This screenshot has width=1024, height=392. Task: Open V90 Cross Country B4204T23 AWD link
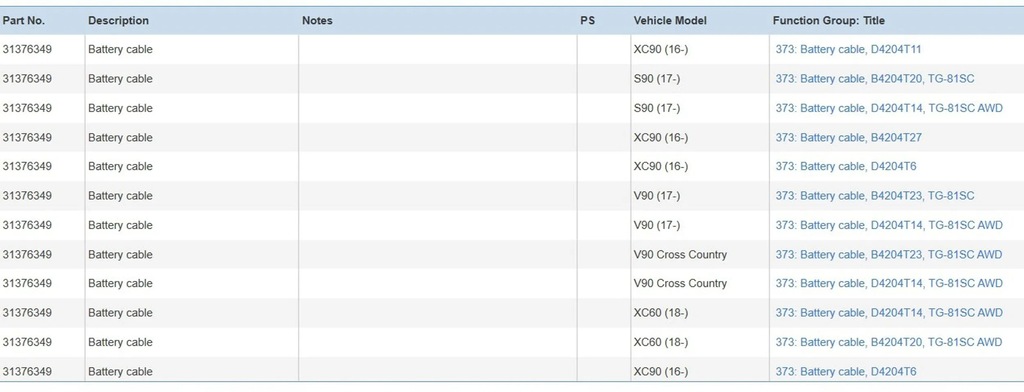pyautogui.click(x=888, y=255)
